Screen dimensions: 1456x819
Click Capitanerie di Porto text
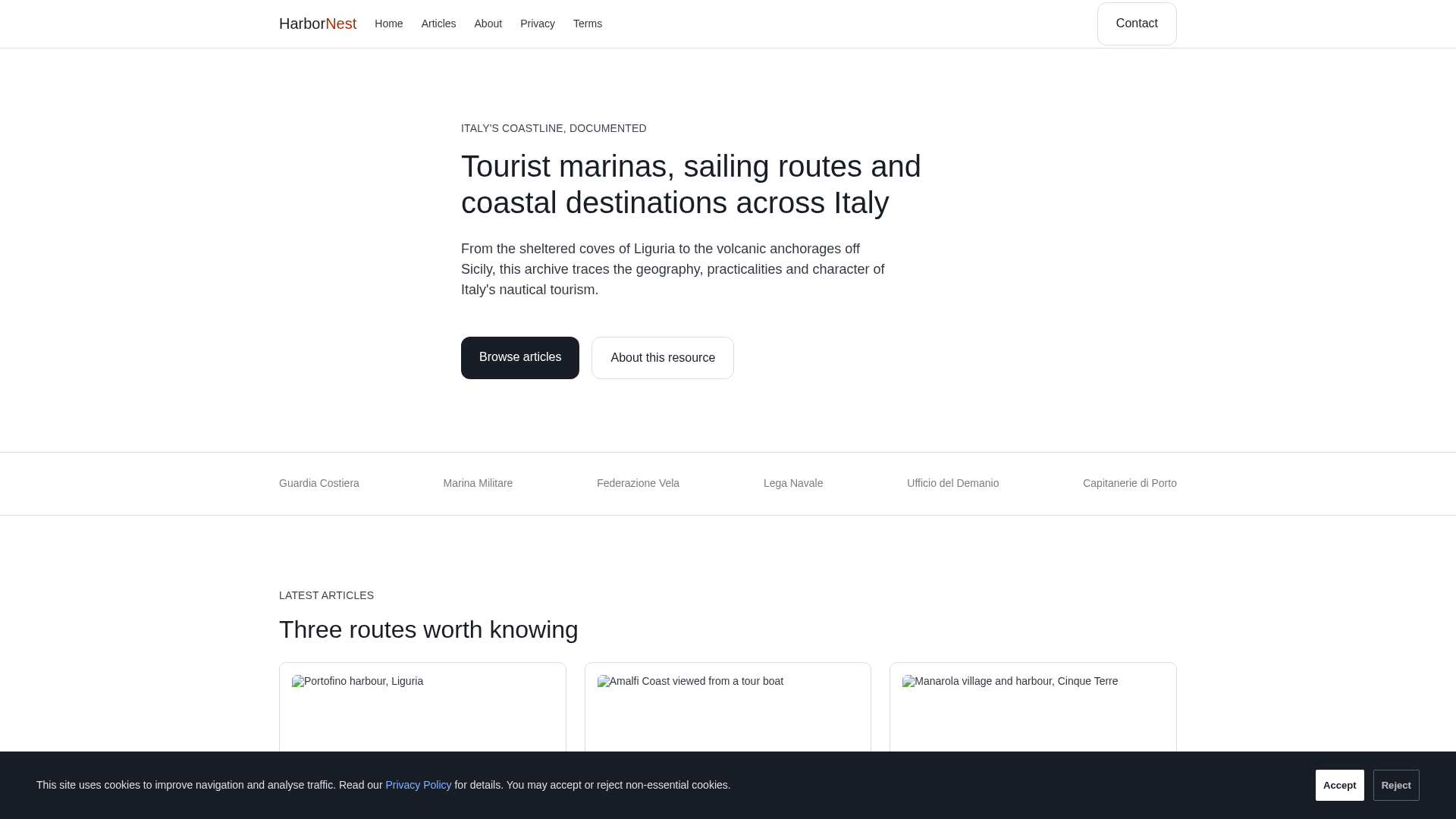1129,483
